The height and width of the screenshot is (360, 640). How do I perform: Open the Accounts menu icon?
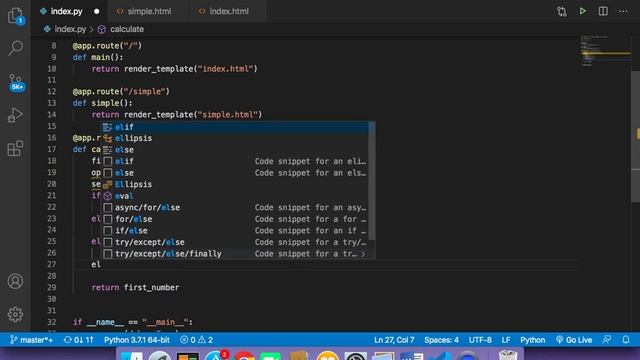tap(16, 281)
